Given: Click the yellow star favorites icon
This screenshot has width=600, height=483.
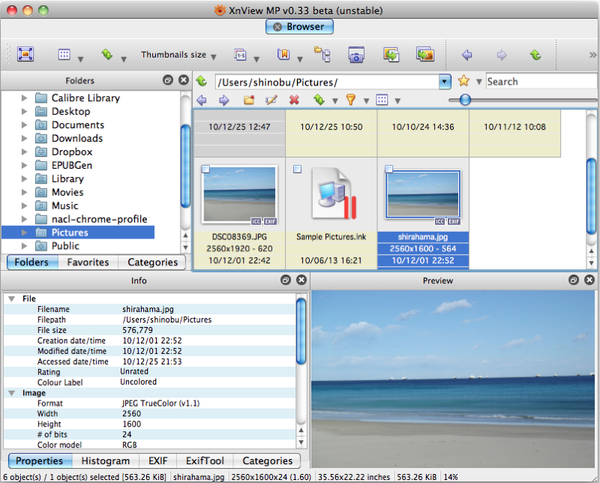Looking at the screenshot, I should 463,81.
